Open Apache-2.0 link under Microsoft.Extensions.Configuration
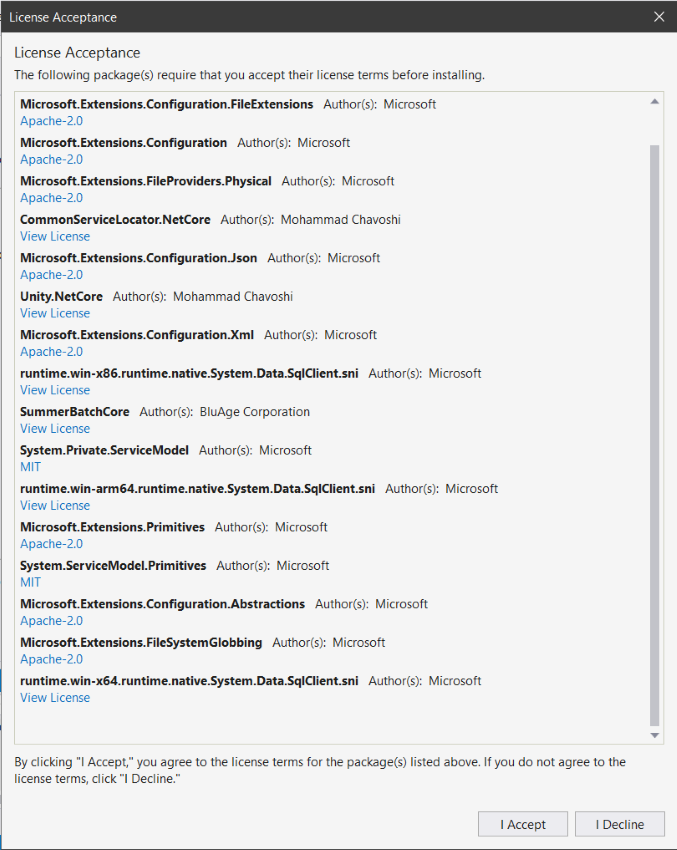This screenshot has height=850, width=677. pos(51,159)
